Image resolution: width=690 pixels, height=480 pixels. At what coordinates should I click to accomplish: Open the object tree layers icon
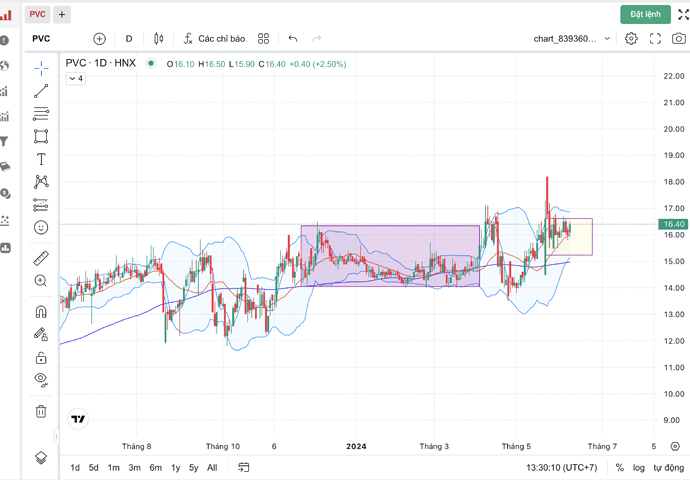(x=41, y=458)
